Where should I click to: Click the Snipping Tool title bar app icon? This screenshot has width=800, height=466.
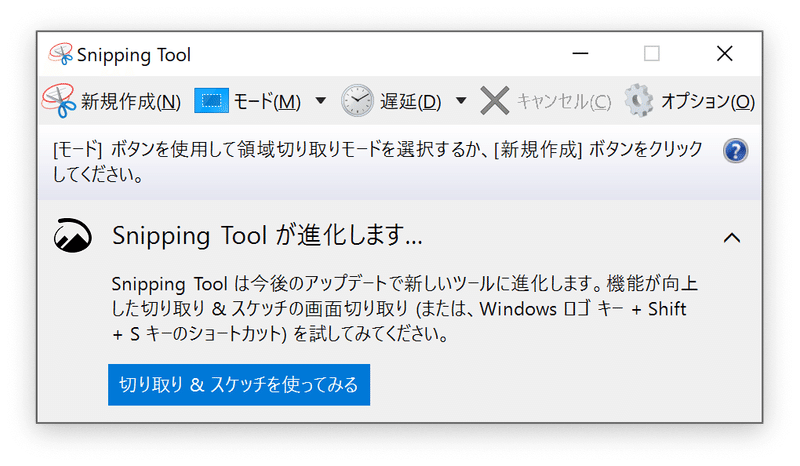click(61, 54)
